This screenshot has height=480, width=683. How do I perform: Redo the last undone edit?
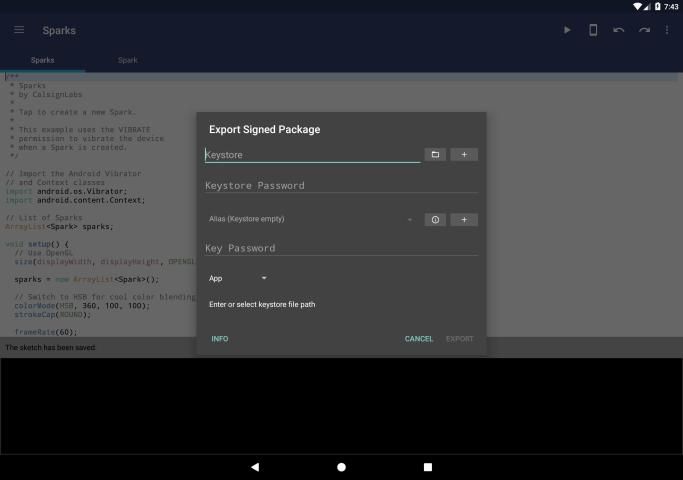(x=645, y=30)
